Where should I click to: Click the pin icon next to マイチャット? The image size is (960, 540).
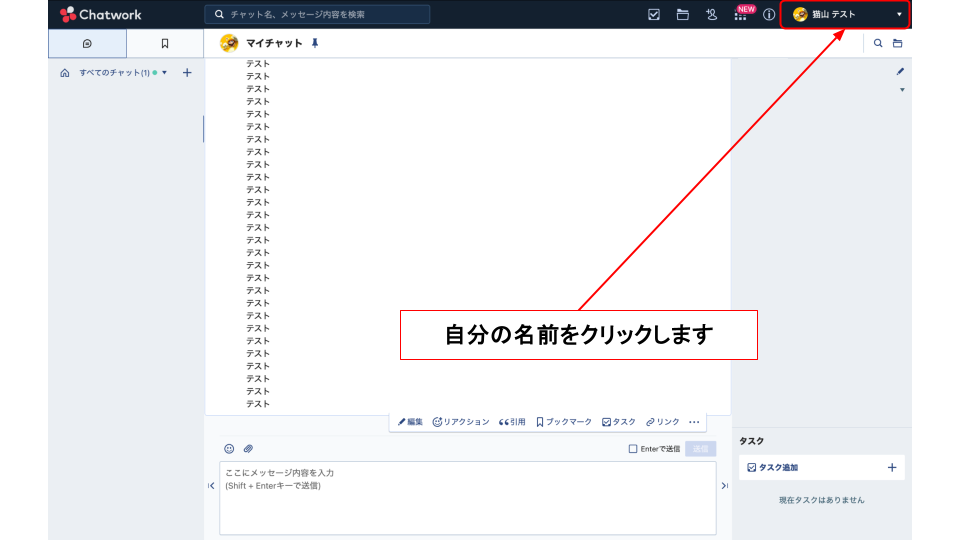(x=315, y=44)
